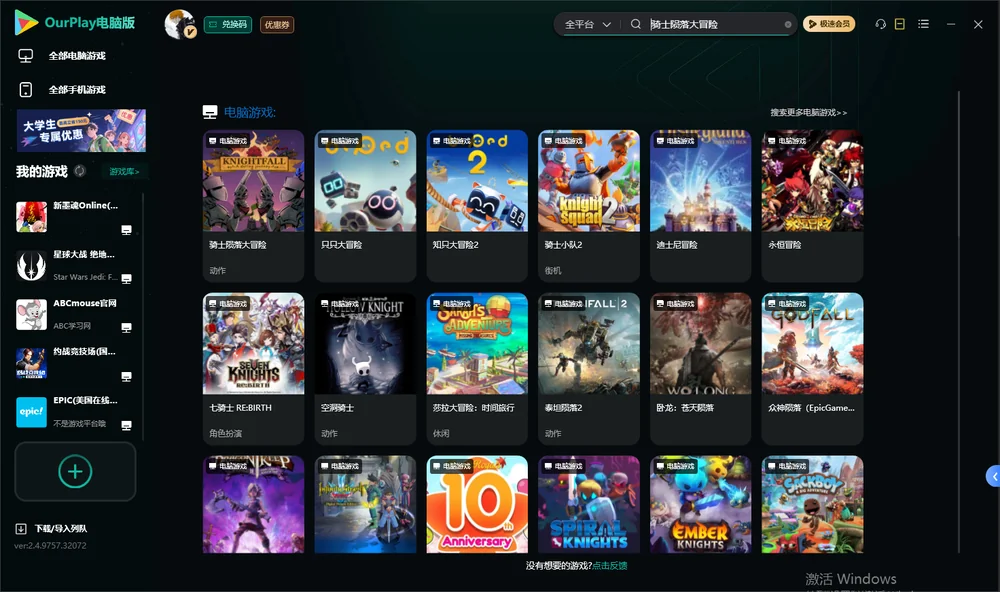Screen dimensions: 1000x592
Task: Select the Ember Knights game cover
Action: (701, 504)
